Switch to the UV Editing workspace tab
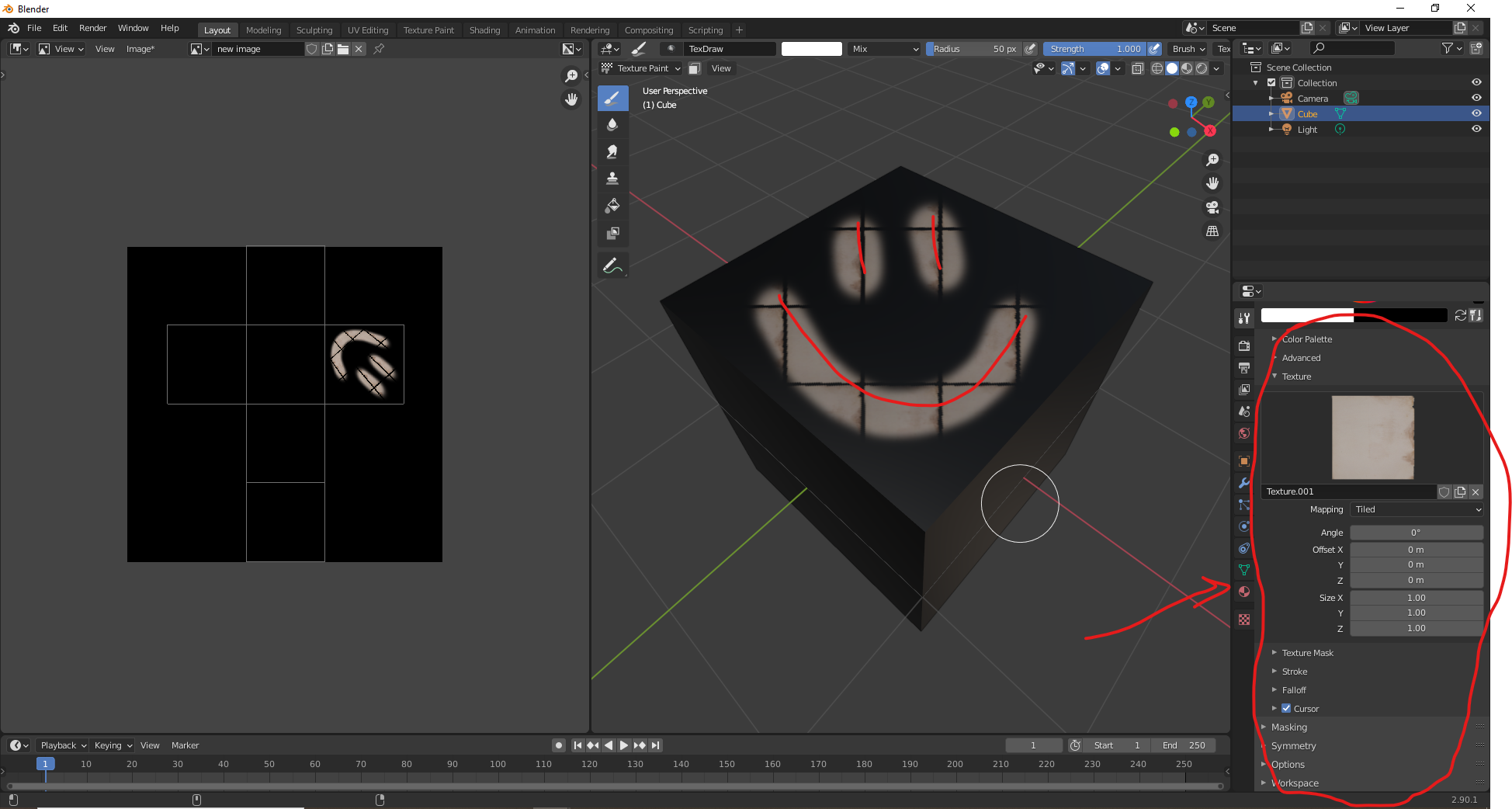 click(368, 30)
